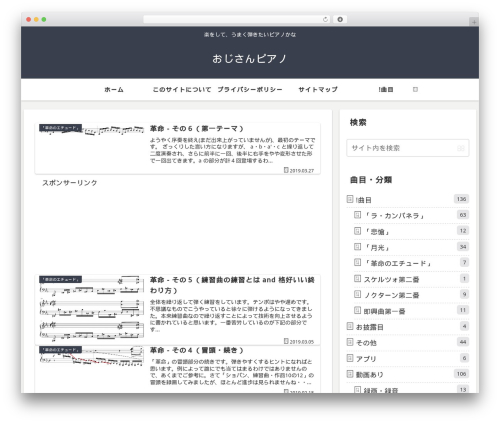Open article 革命・その５（練習曲の練習とは
Image resolution: width=500 pixels, height=423 pixels.
coord(232,285)
